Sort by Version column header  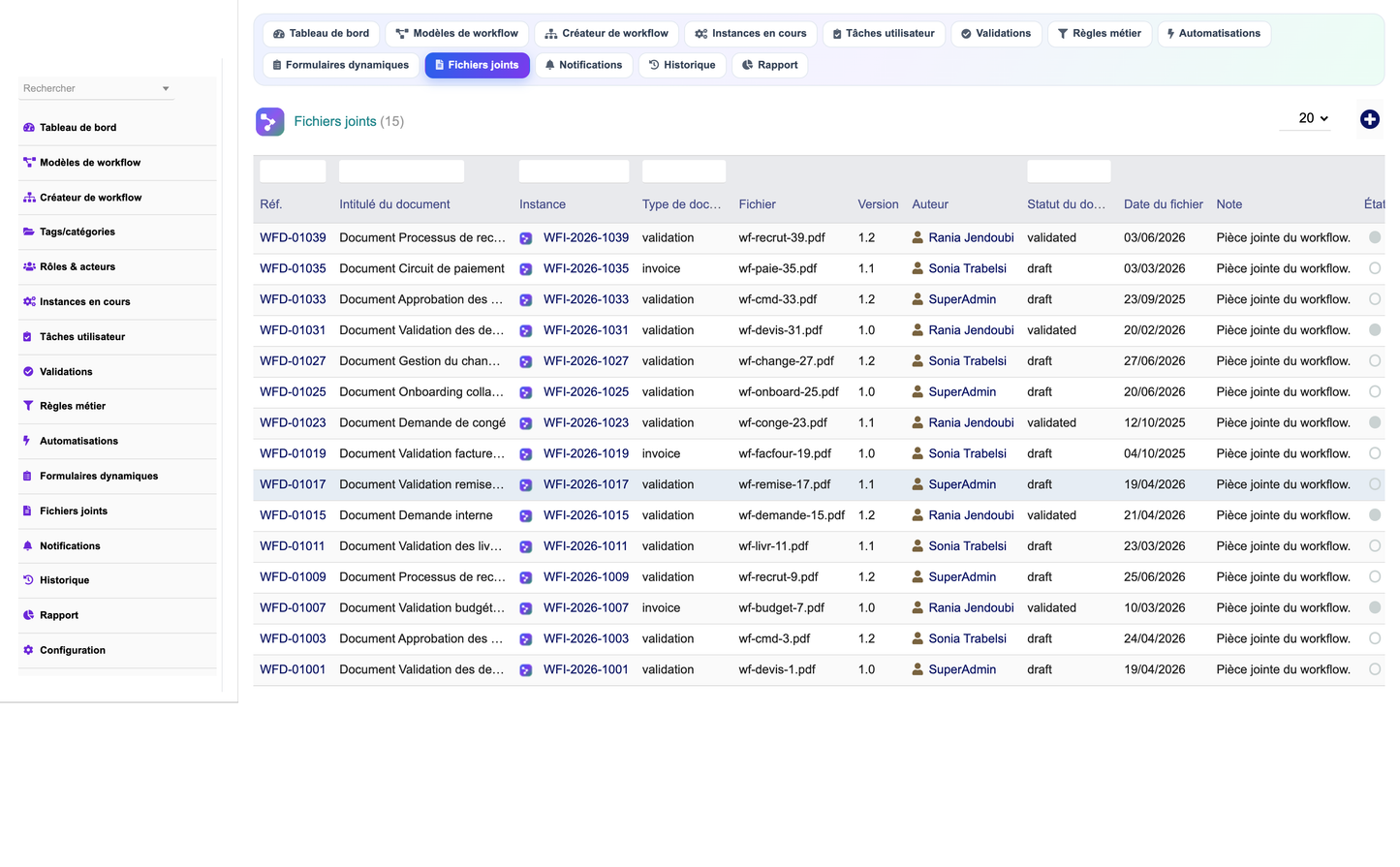tap(878, 204)
